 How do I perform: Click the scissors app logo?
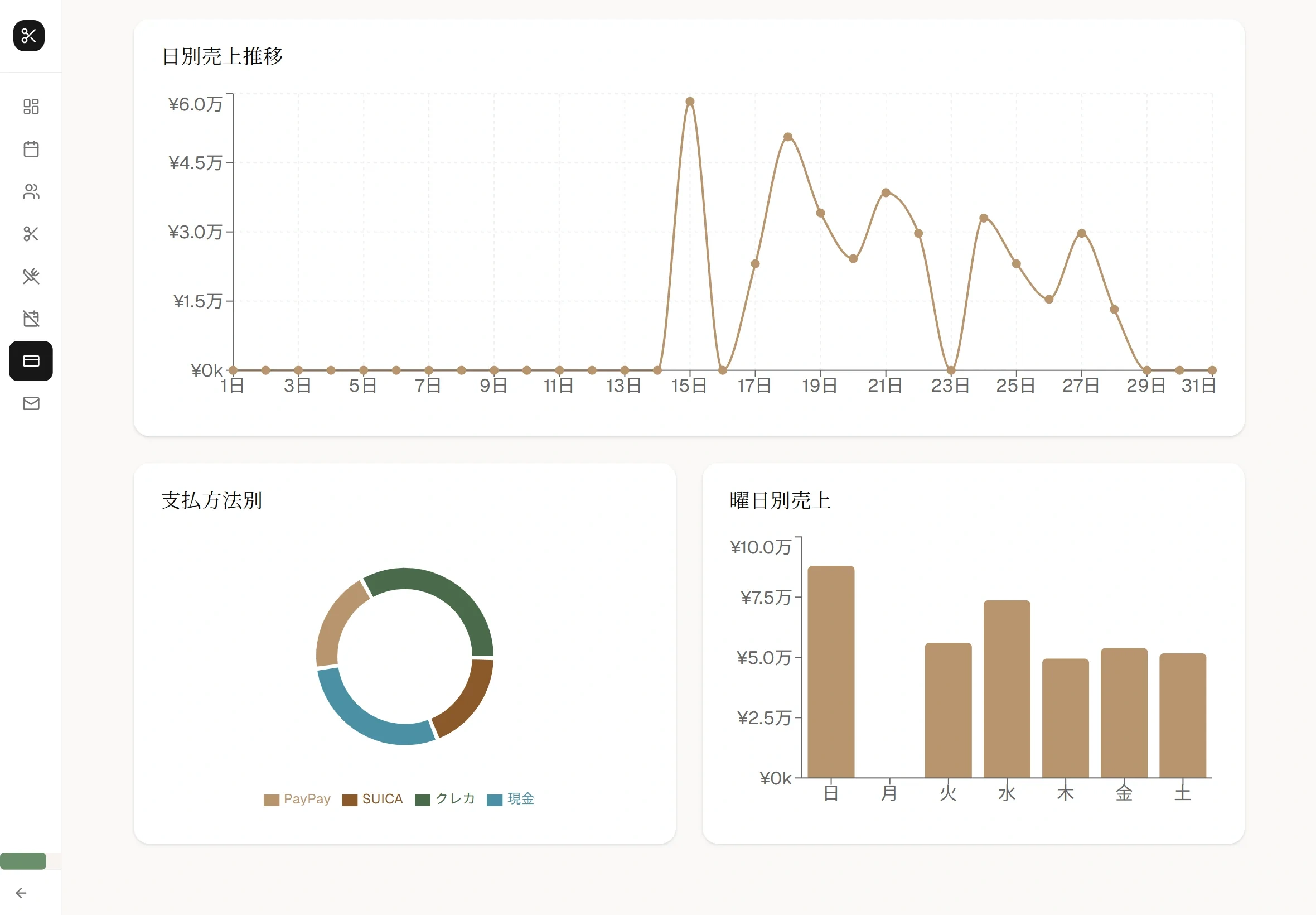(28, 36)
